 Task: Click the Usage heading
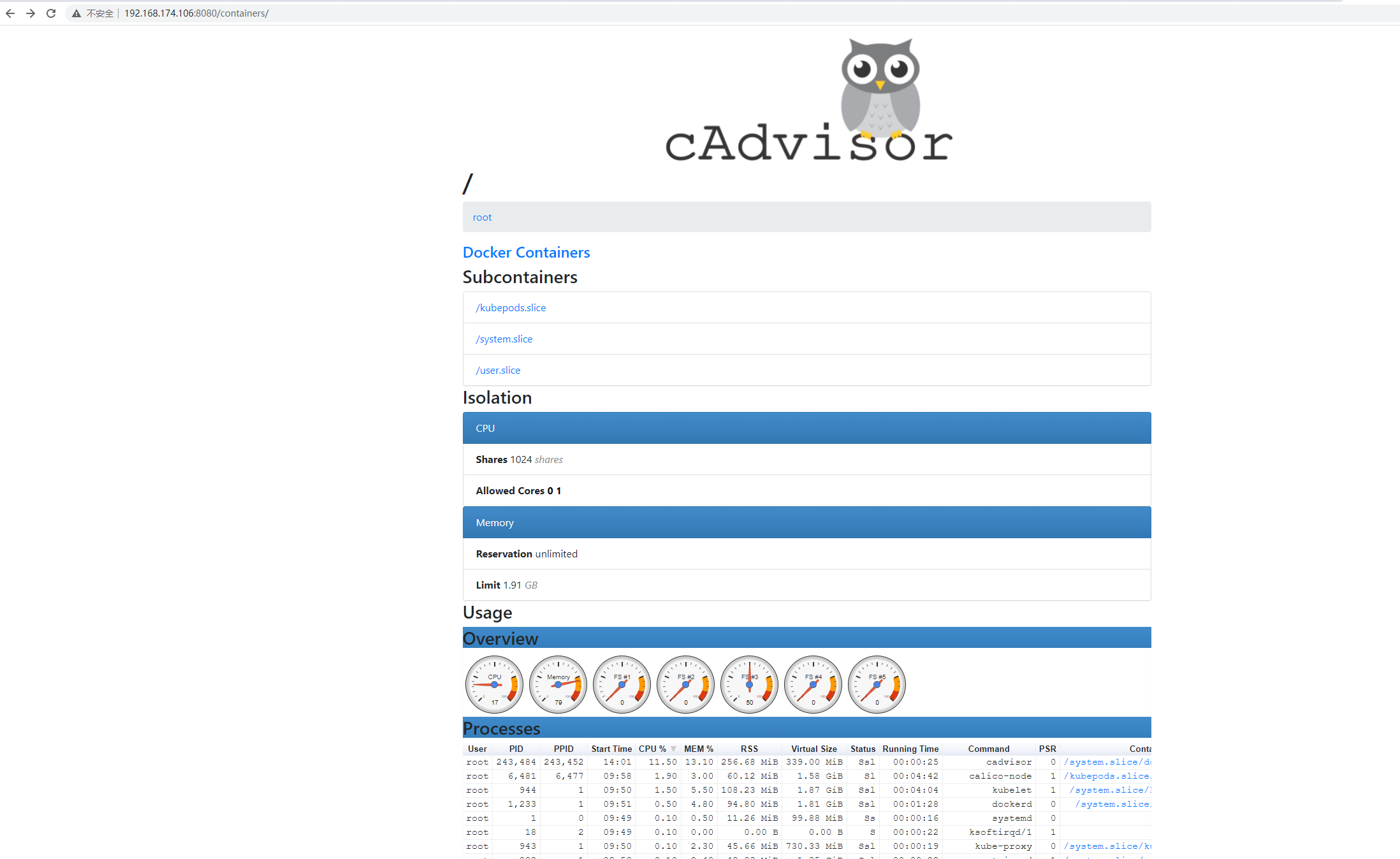tap(487, 612)
